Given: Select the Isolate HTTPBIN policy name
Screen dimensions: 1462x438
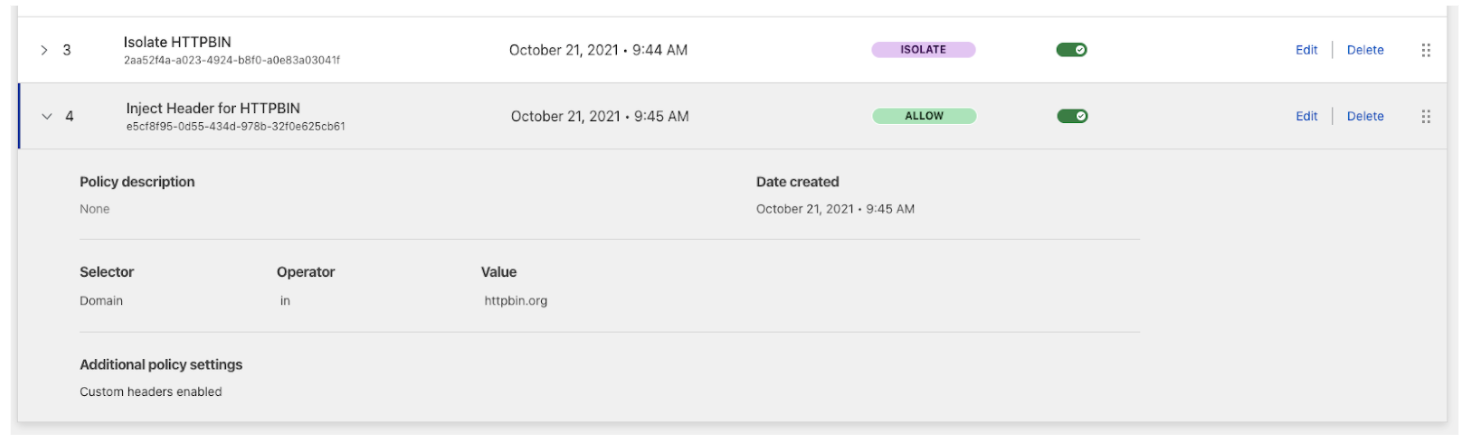Looking at the screenshot, I should pos(177,42).
